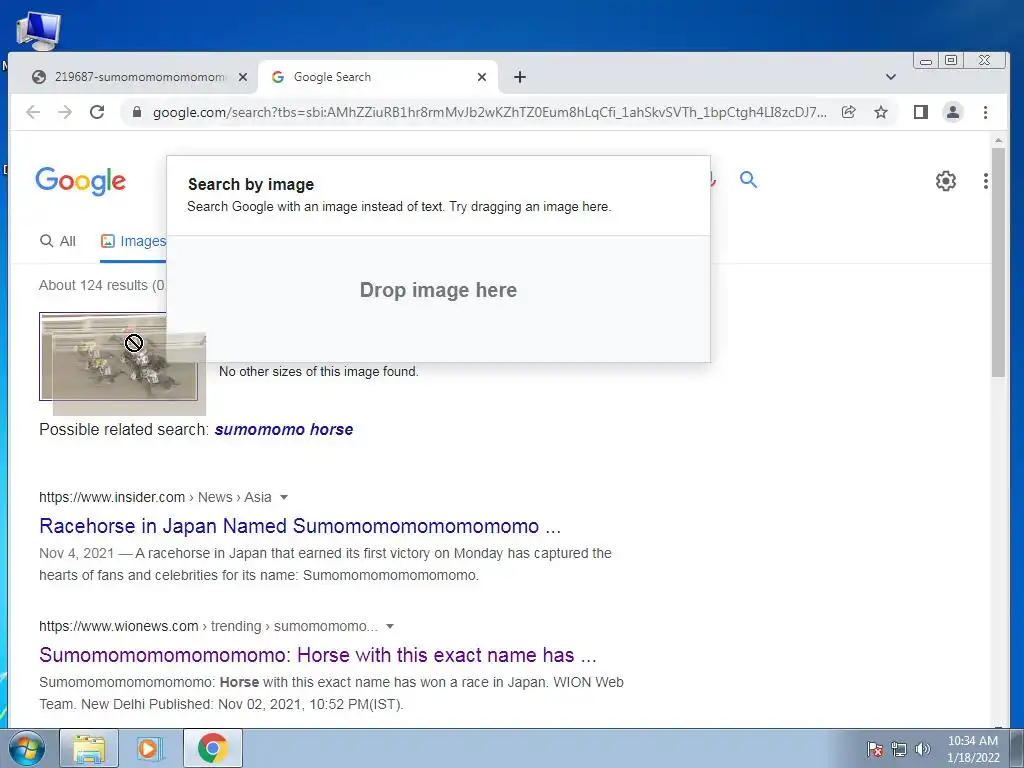The image size is (1024, 768).
Task: Click the scrollbar up arrow
Action: [998, 140]
